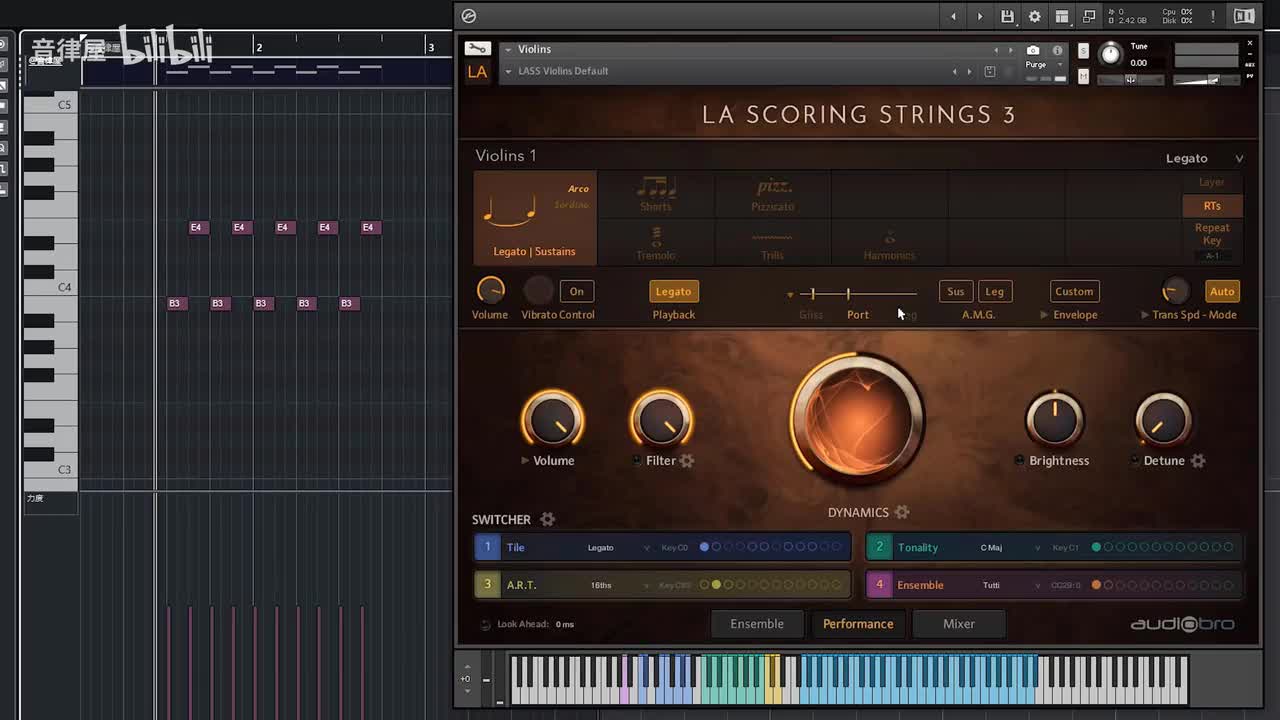The image size is (1280, 720).
Task: Switch to the Ensemble tab
Action: point(757,624)
